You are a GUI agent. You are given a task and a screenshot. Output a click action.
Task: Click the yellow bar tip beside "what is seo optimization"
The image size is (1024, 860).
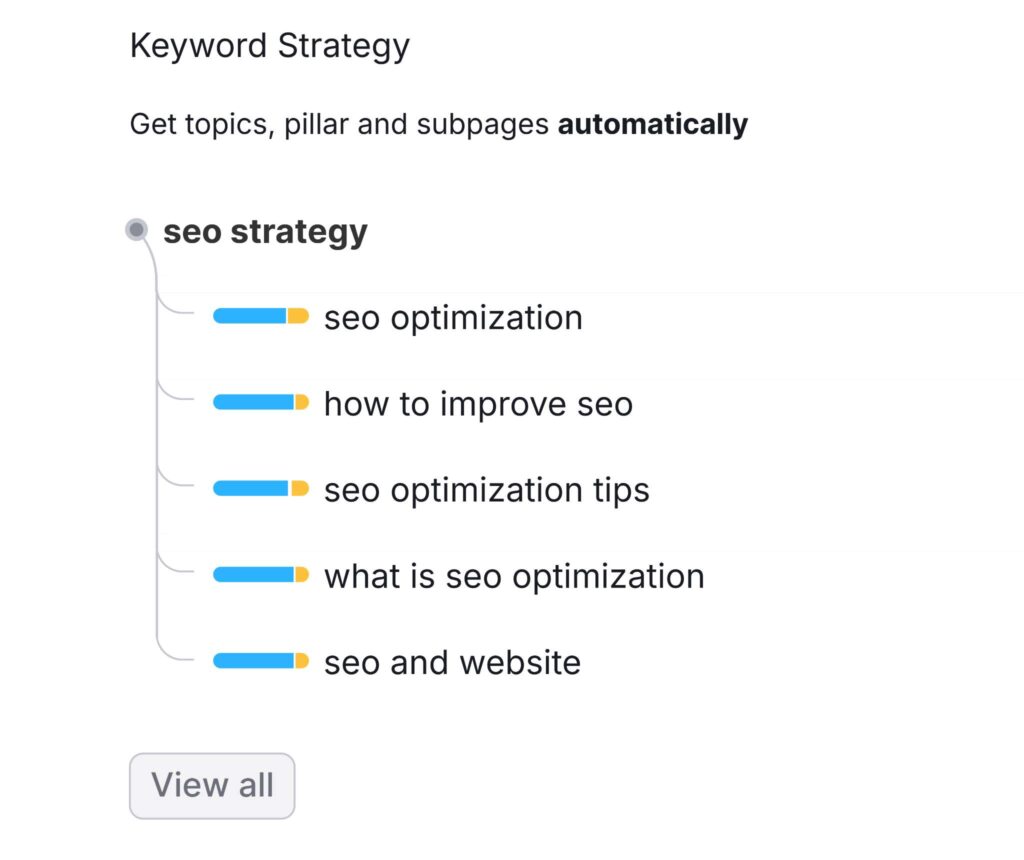click(x=301, y=575)
